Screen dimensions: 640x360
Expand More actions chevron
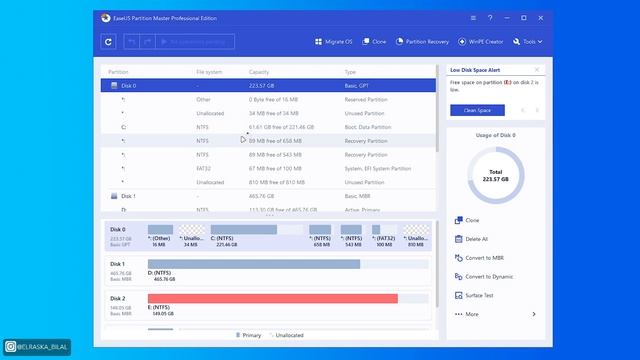point(534,314)
